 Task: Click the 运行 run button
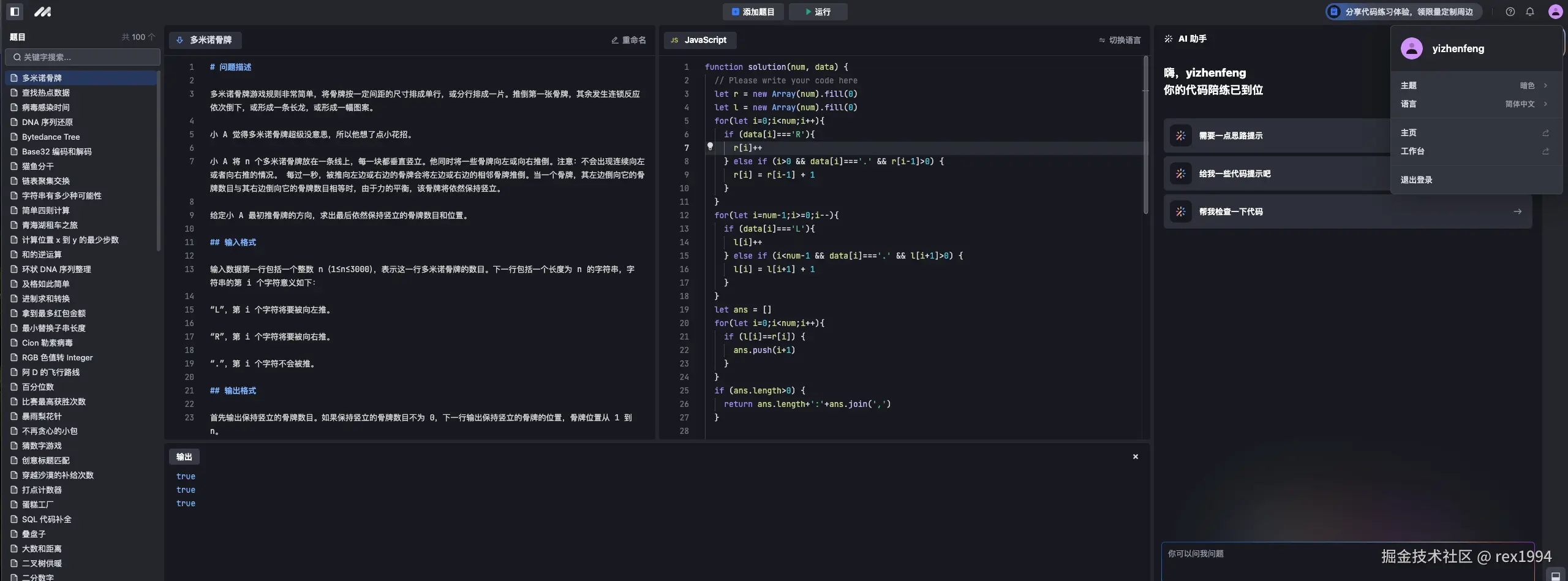(x=818, y=11)
